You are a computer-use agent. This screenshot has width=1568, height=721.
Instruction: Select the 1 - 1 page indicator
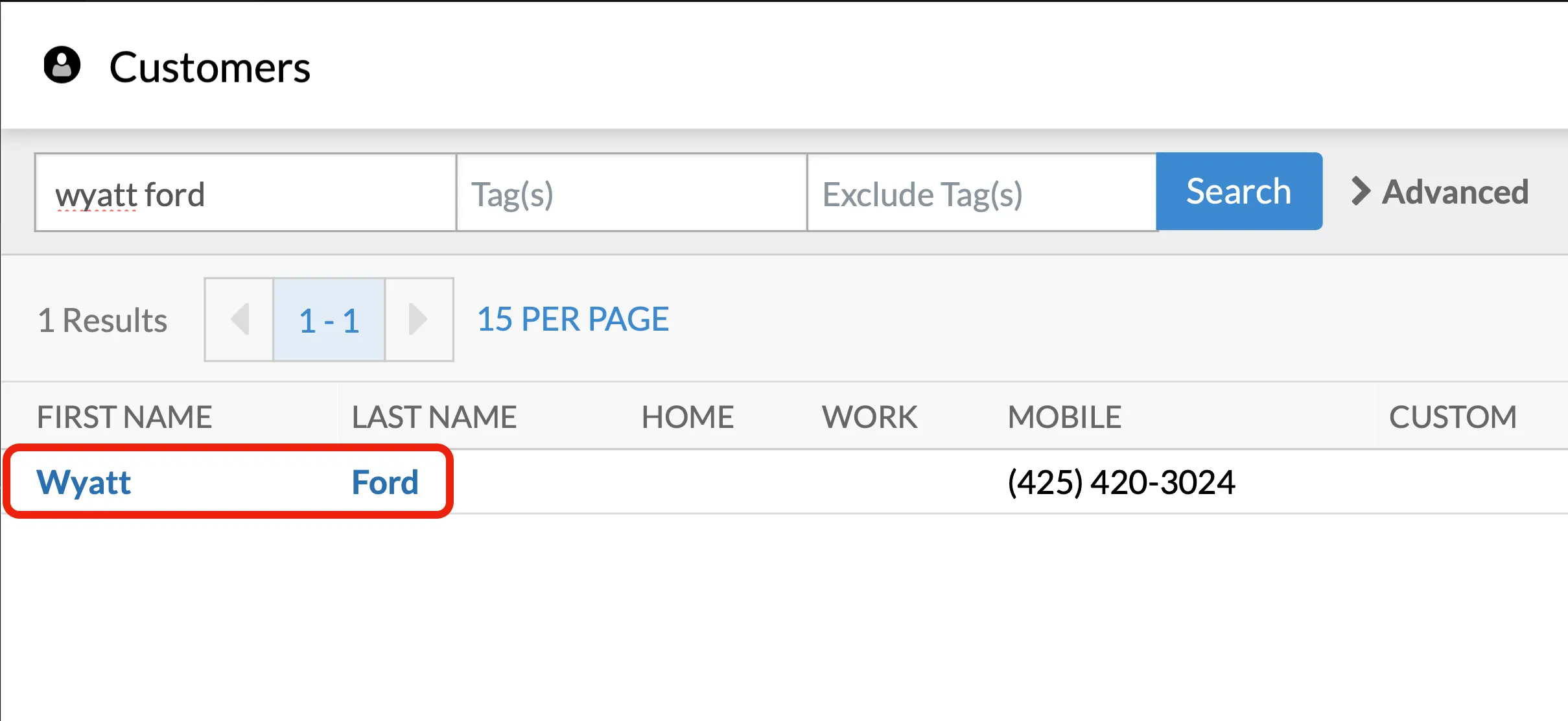329,320
